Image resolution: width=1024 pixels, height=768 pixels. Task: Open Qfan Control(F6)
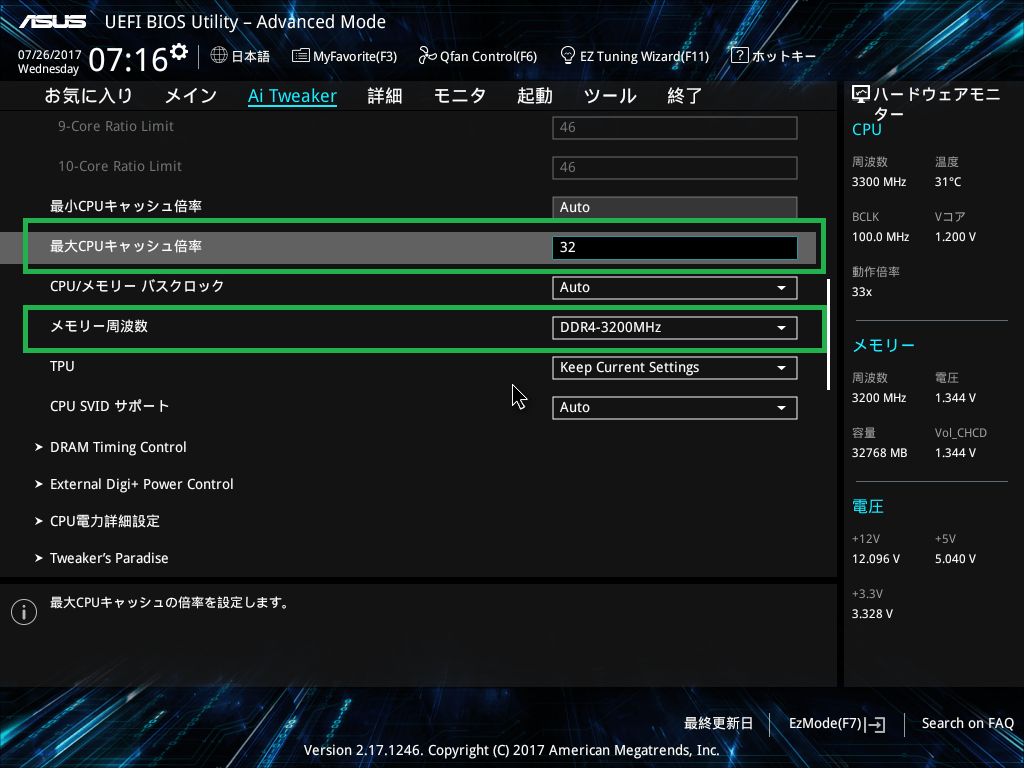pyautogui.click(x=478, y=56)
